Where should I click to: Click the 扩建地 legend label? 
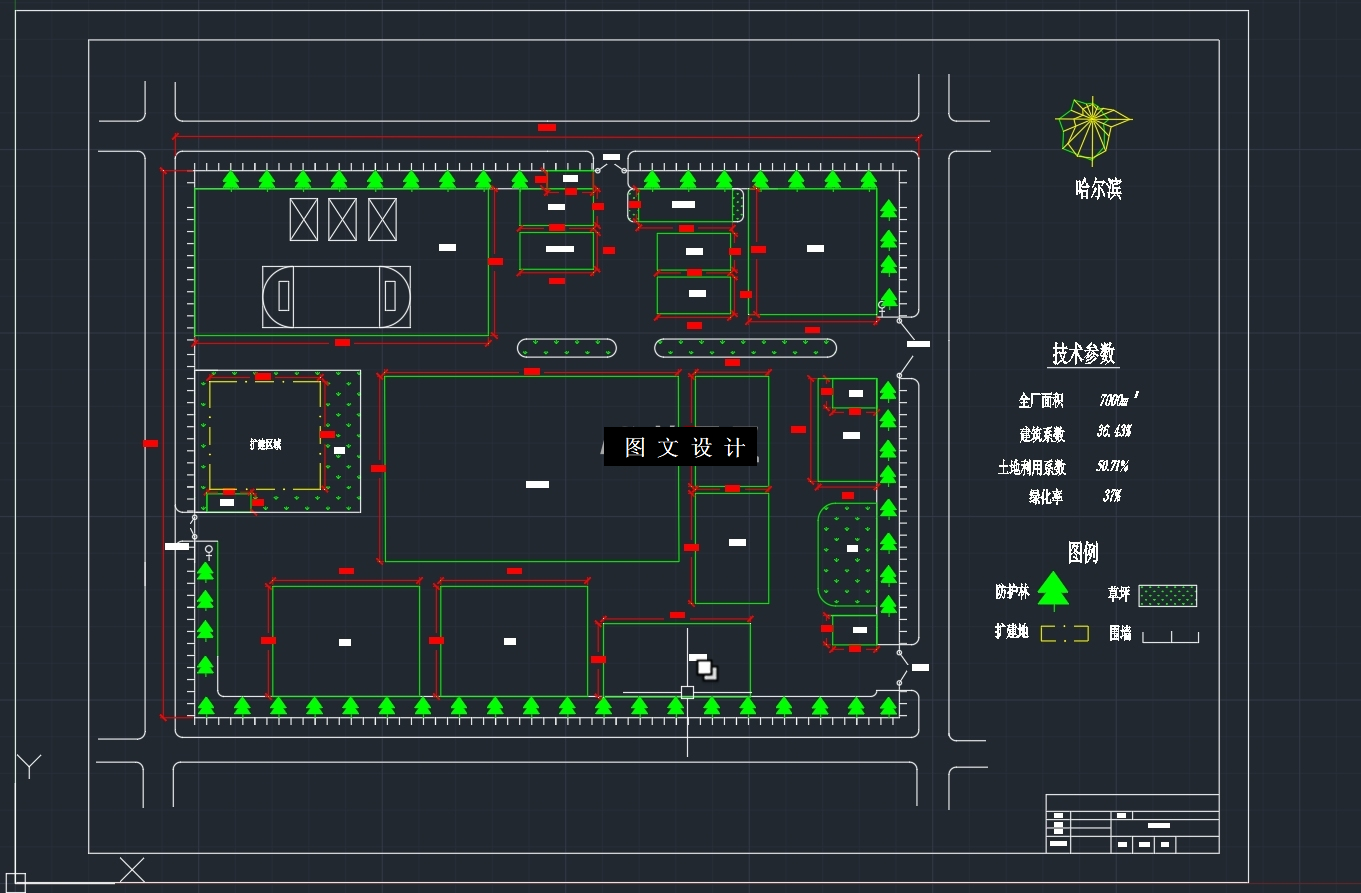pos(1011,631)
